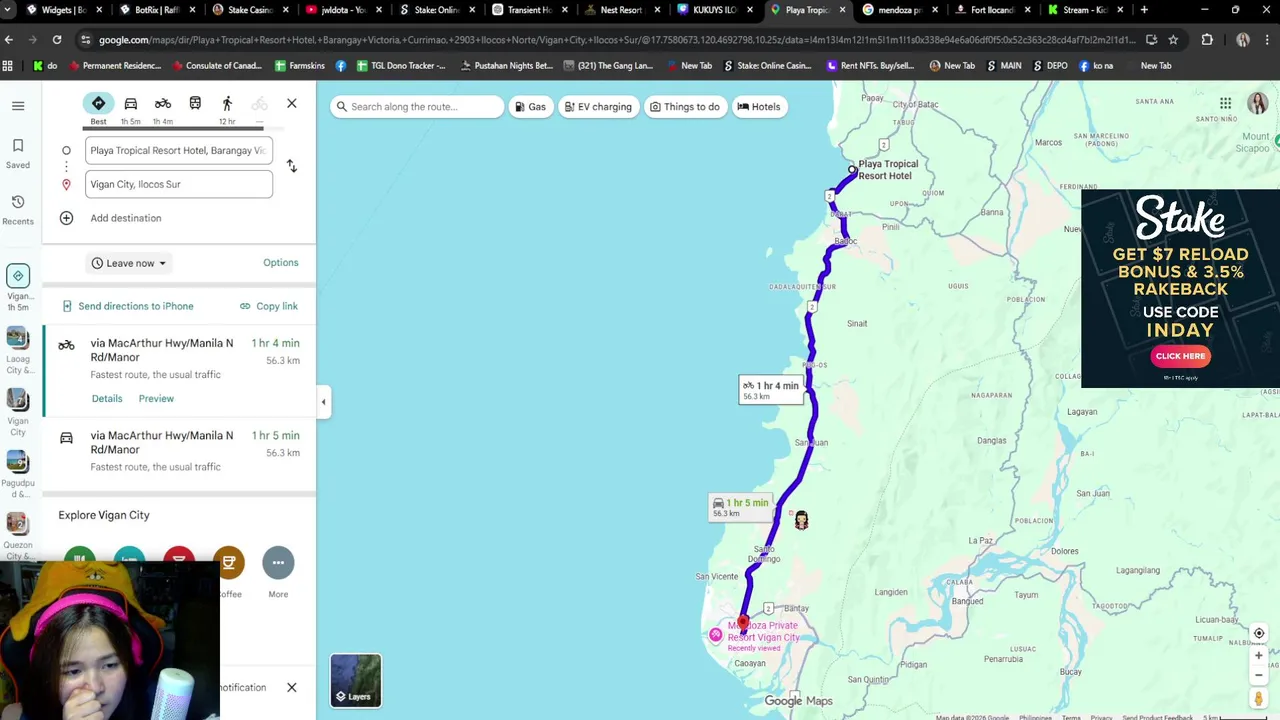The height and width of the screenshot is (720, 1280).
Task: Select the transit travel mode icon
Action: pyautogui.click(x=195, y=104)
